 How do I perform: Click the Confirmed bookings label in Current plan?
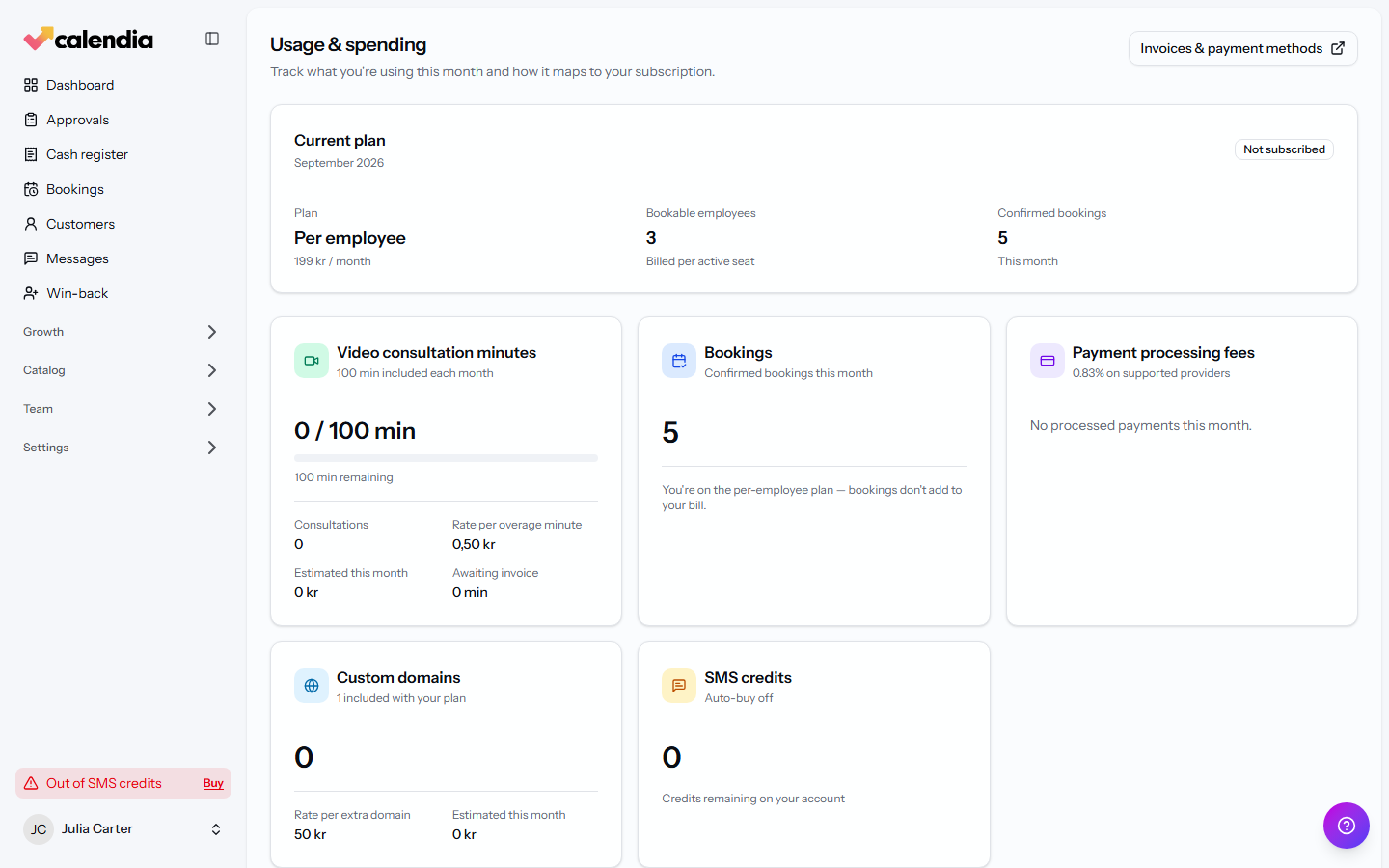pyautogui.click(x=1052, y=213)
